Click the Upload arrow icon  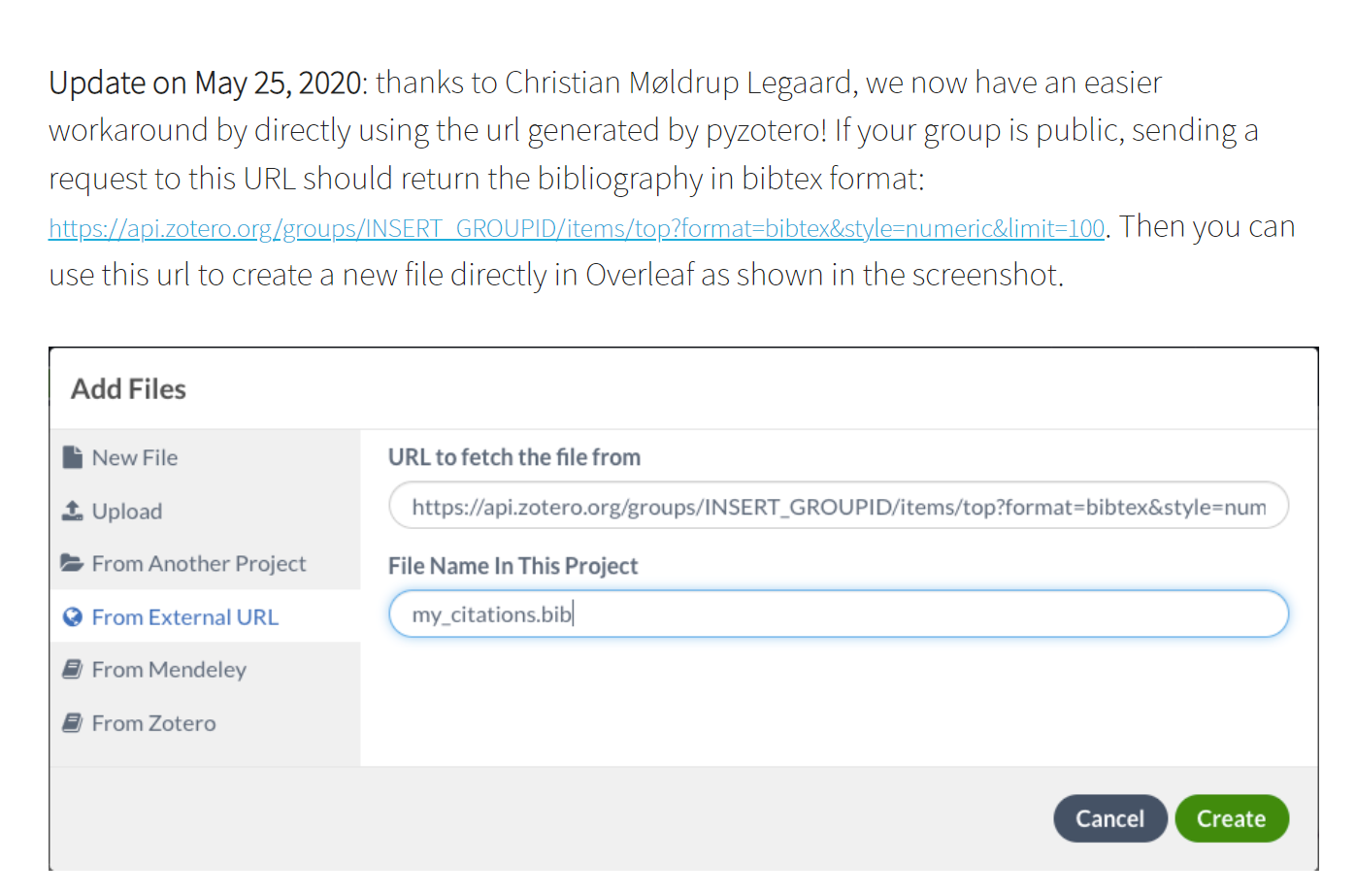point(73,511)
